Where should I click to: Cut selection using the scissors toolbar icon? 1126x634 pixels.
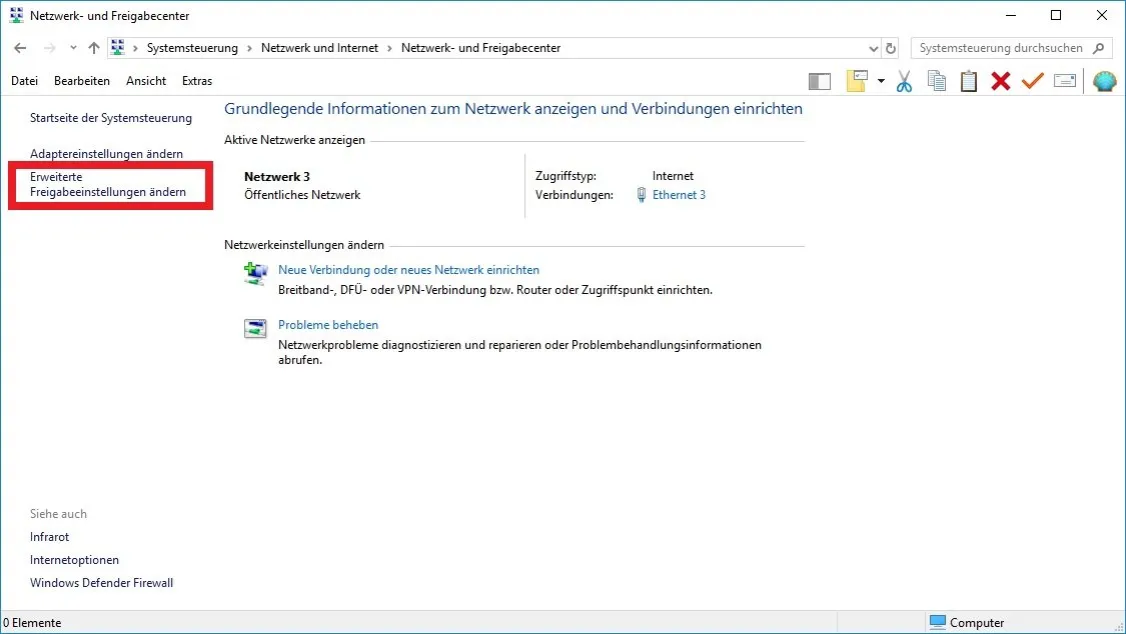903,81
